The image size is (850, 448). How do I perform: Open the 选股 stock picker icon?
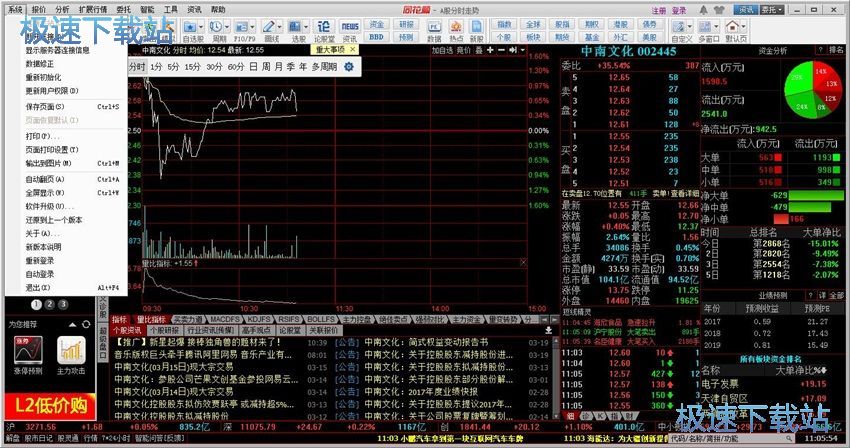[x=294, y=26]
